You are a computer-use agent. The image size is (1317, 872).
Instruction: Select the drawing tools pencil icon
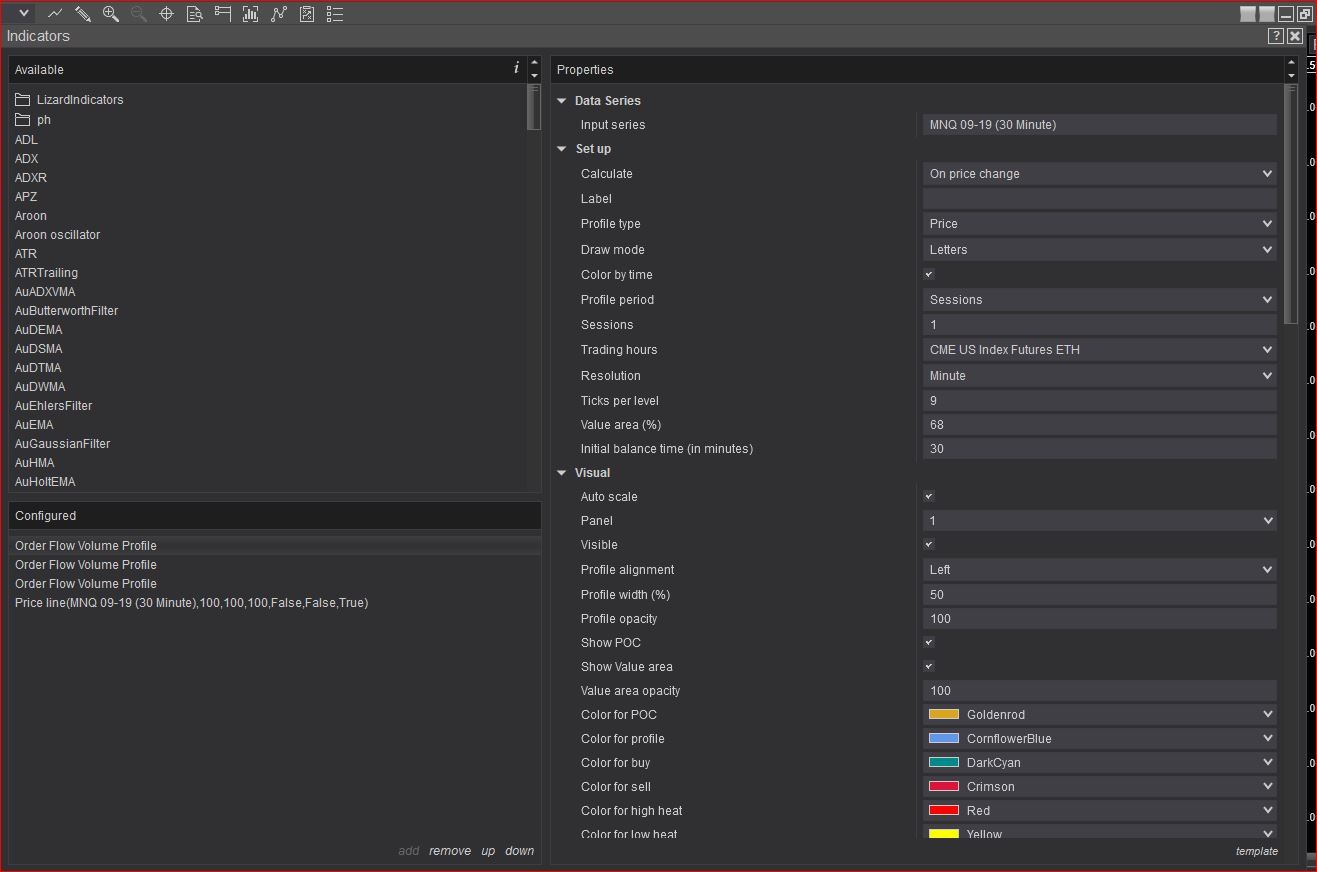(x=83, y=14)
